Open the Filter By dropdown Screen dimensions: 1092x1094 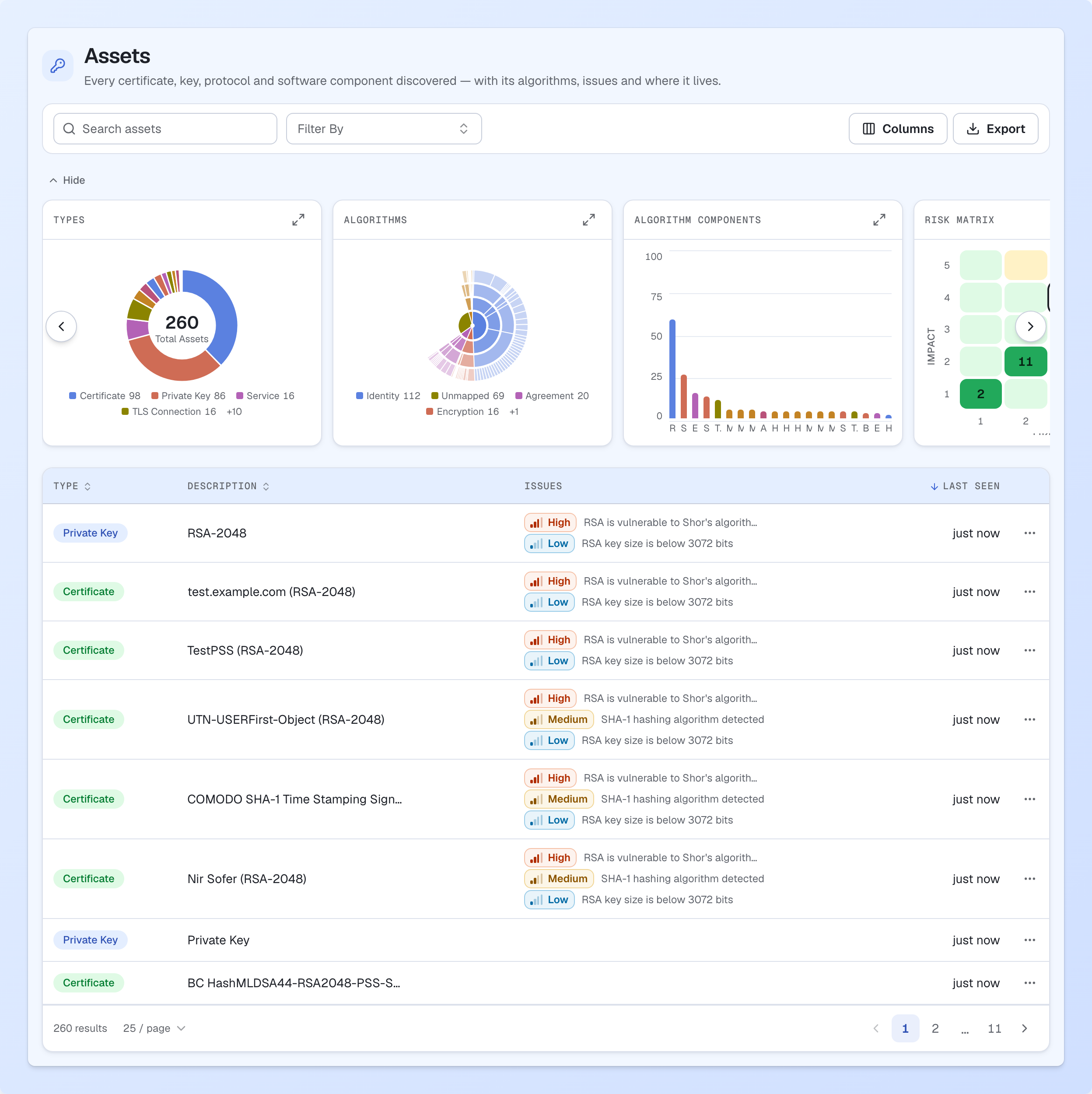tap(384, 129)
